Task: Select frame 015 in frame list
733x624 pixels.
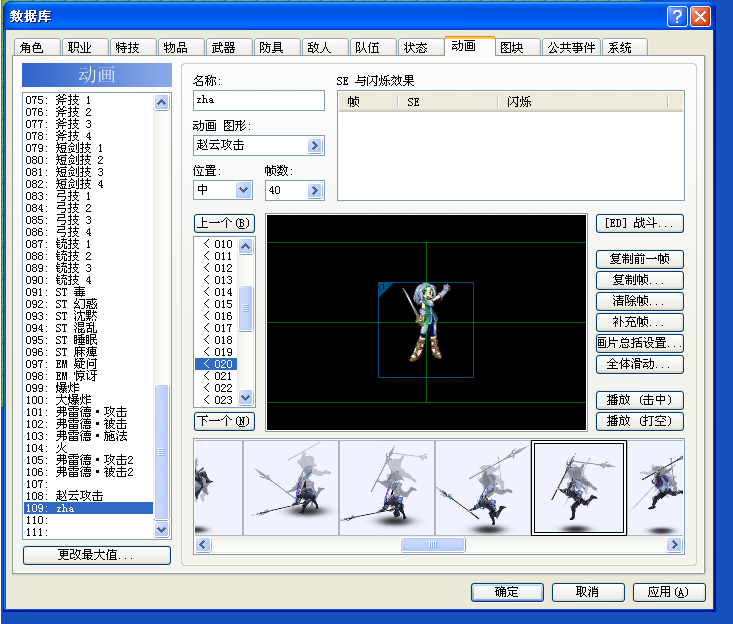Action: tap(217, 304)
